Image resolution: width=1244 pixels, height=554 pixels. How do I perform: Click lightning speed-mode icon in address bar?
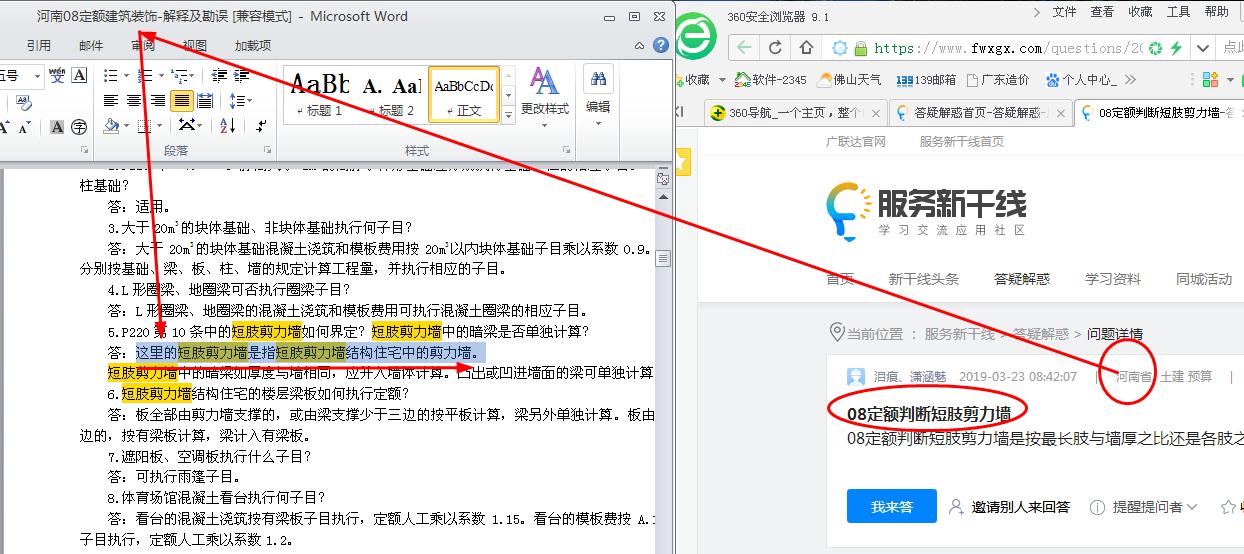pos(1177,48)
